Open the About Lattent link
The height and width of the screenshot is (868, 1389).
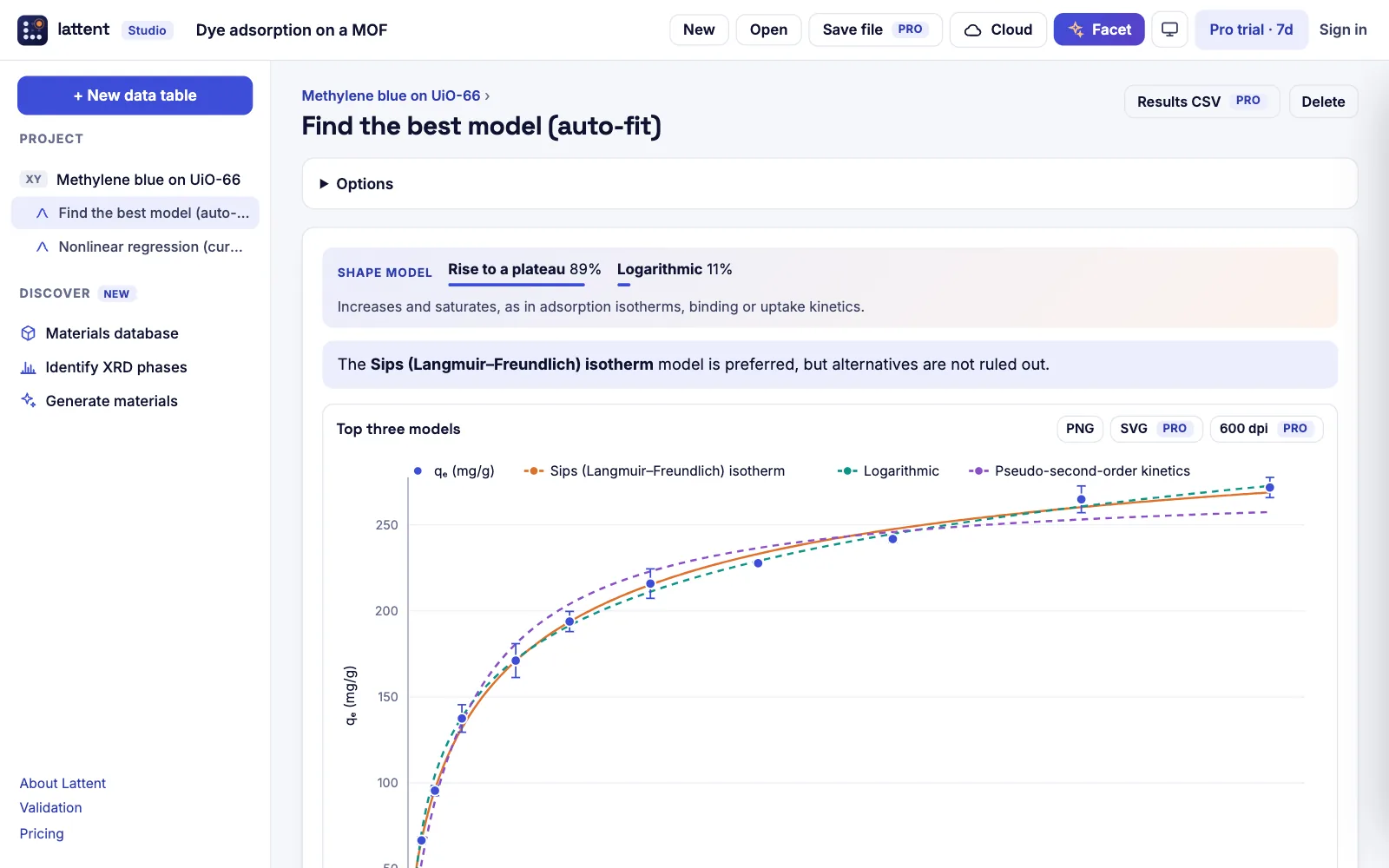[63, 783]
